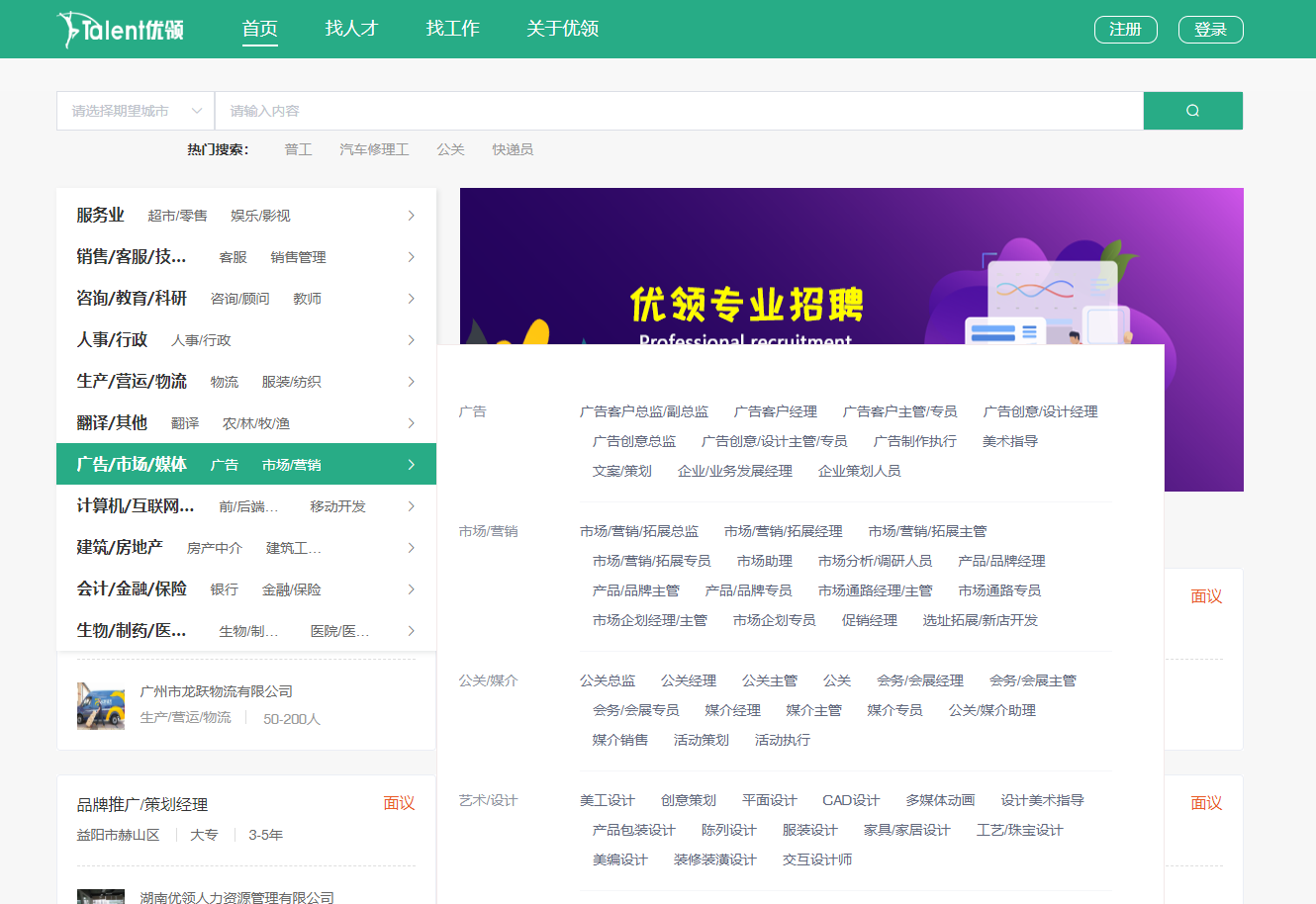Choose 装修装潢设计 in flyout

[x=715, y=859]
